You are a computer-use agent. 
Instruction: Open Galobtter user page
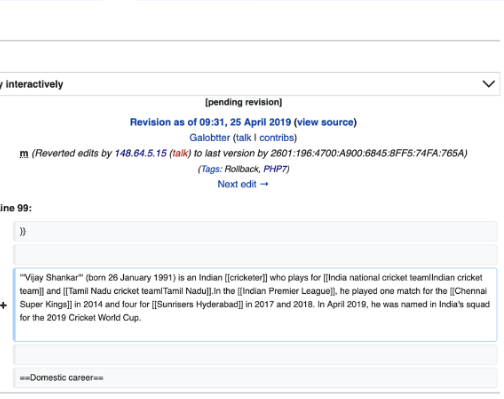(x=209, y=138)
